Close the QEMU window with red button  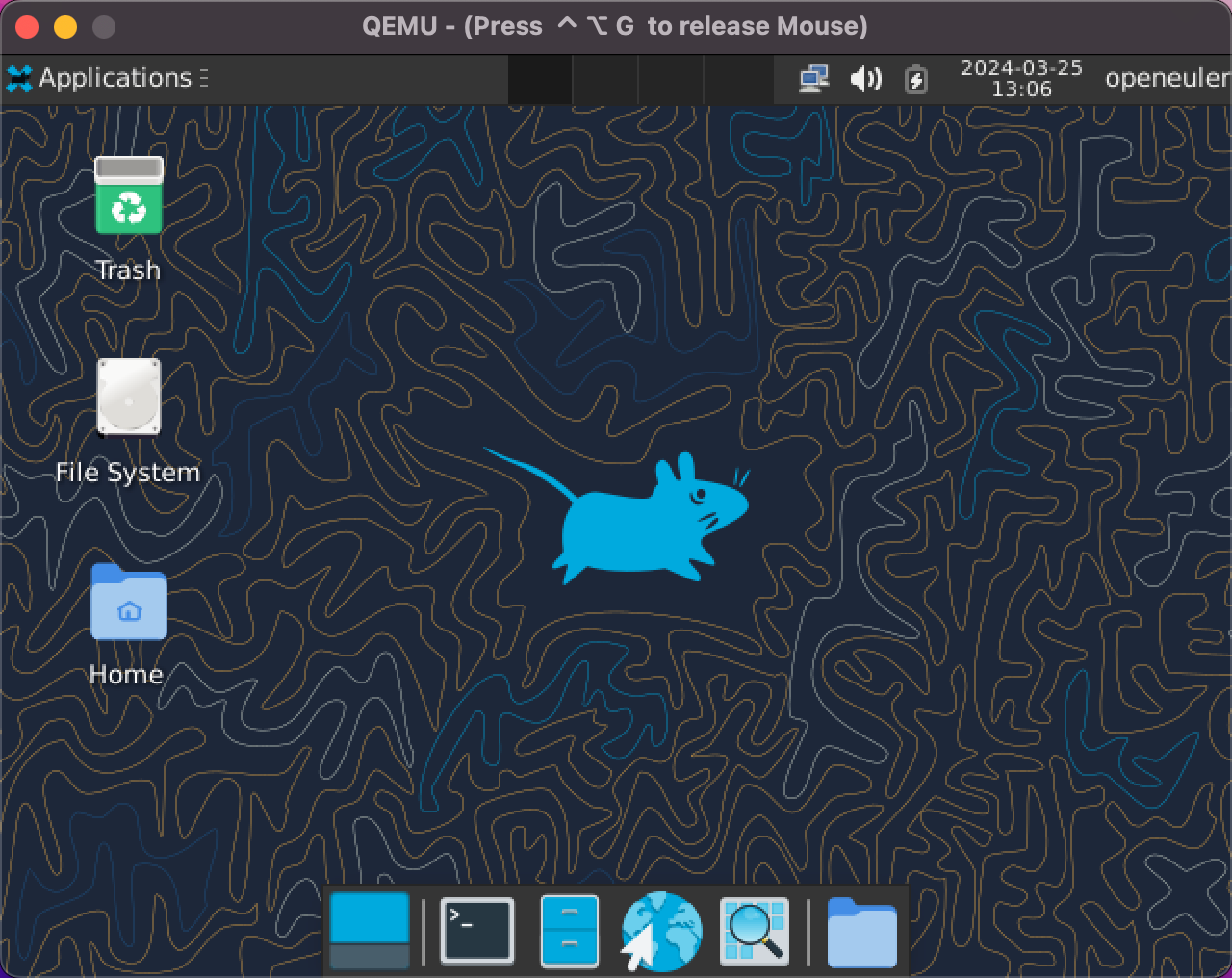[x=27, y=27]
